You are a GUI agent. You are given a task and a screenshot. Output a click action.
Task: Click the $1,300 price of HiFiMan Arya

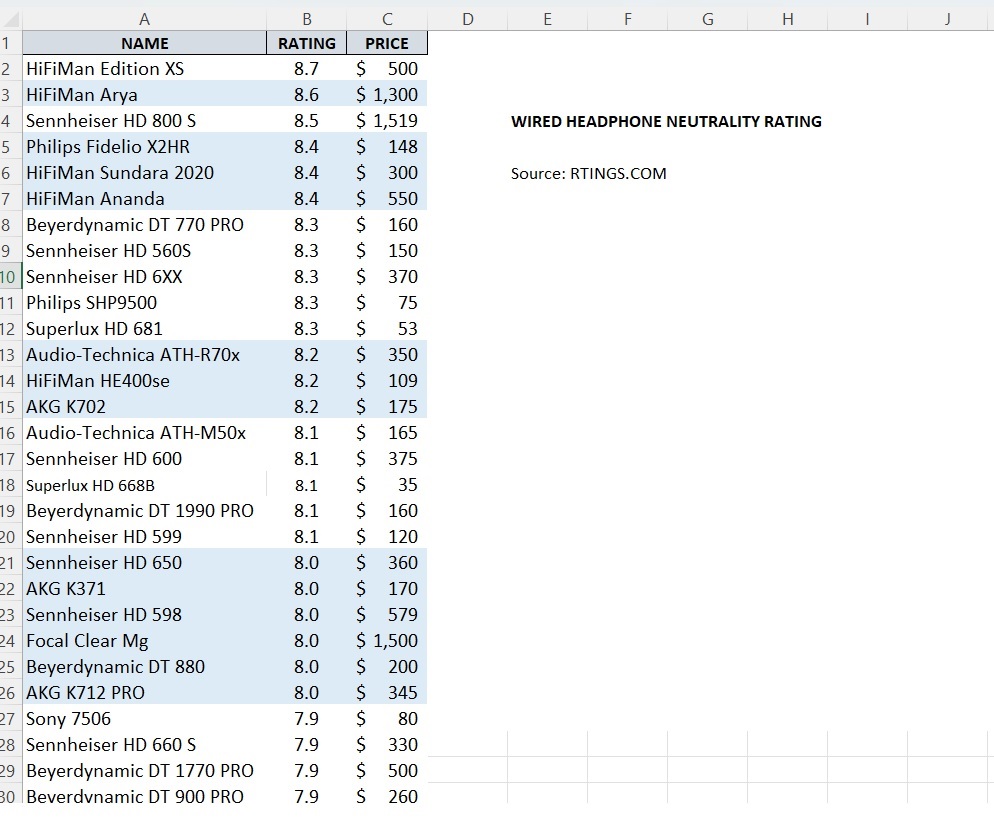pos(387,94)
